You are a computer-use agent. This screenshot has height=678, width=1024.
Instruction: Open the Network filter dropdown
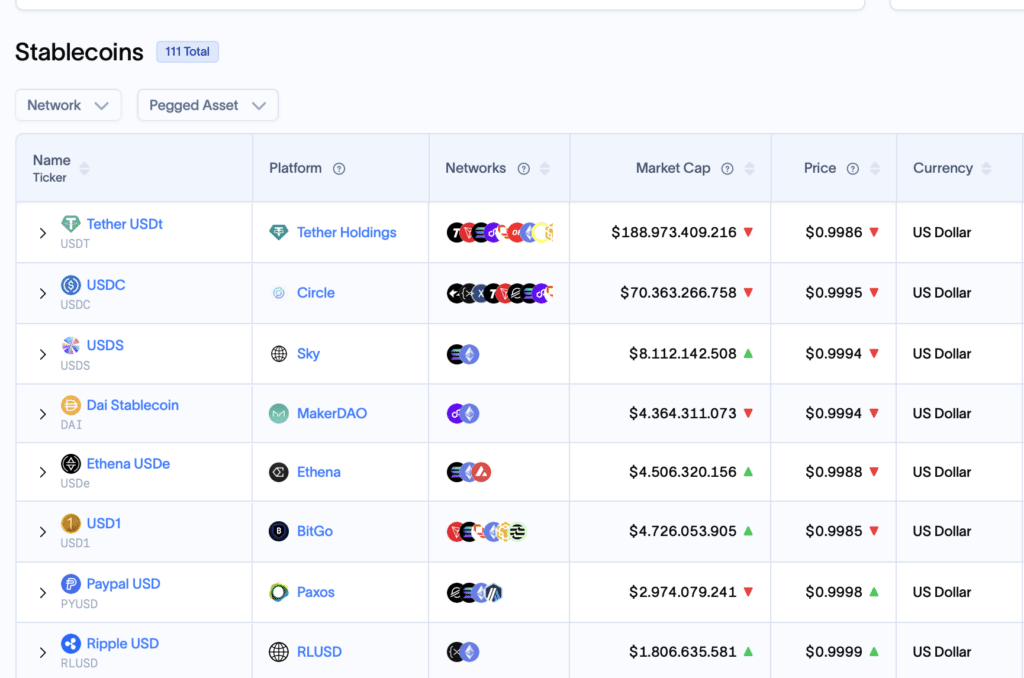[68, 105]
